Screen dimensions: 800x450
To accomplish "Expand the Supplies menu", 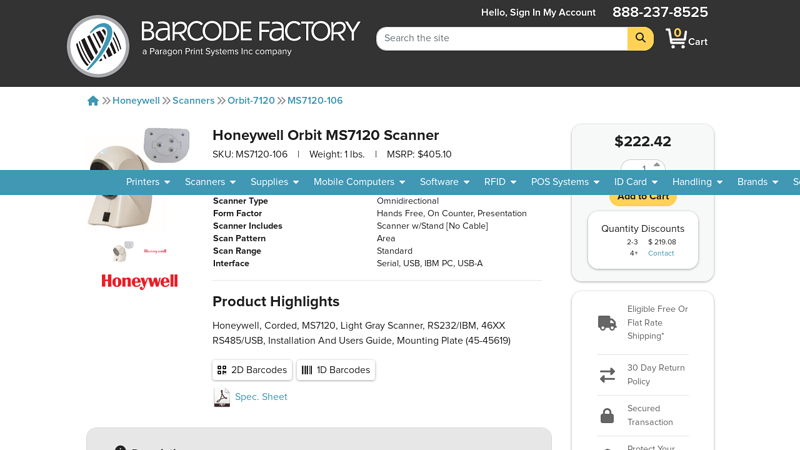I will 274,182.
